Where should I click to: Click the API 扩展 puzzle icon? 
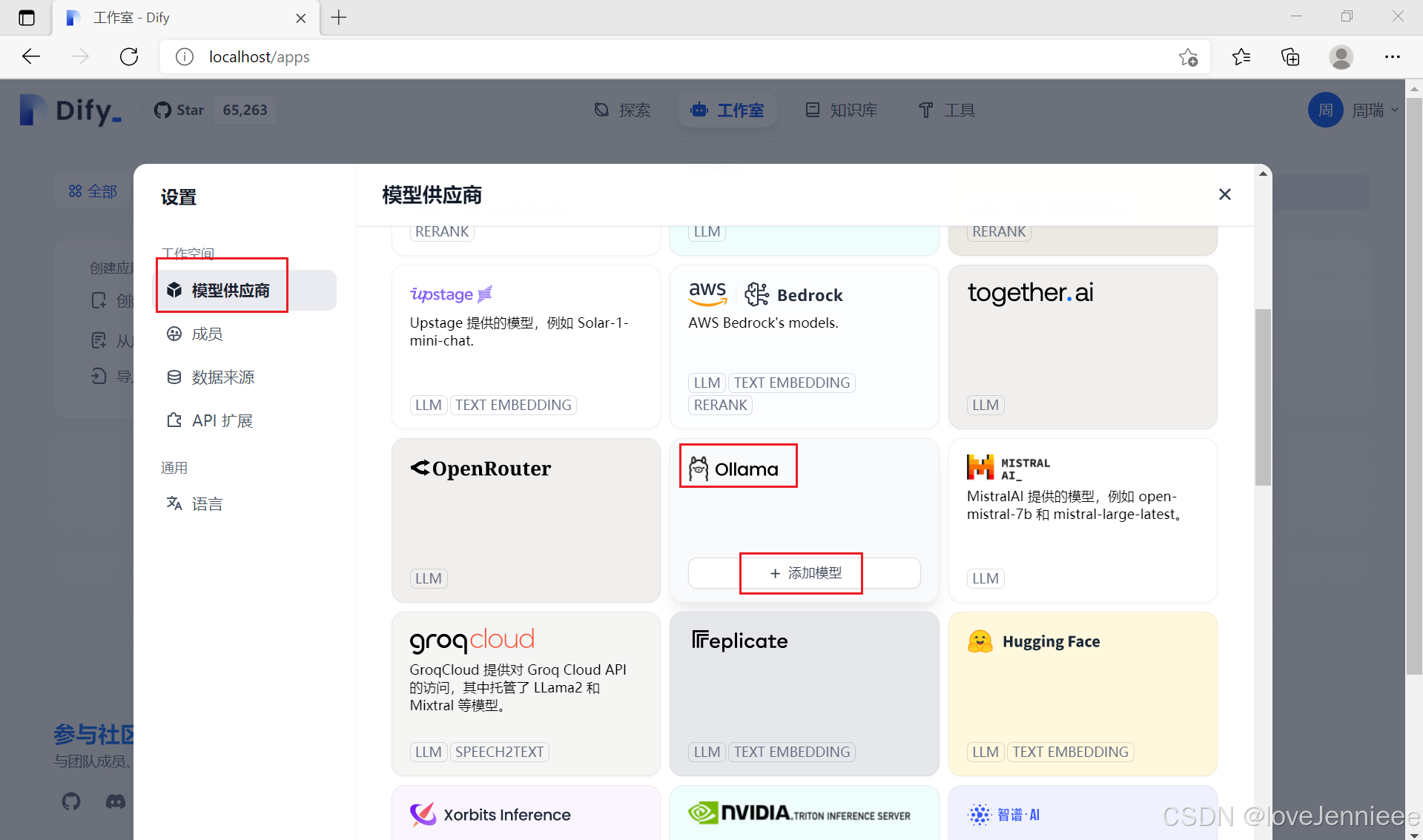(x=174, y=420)
